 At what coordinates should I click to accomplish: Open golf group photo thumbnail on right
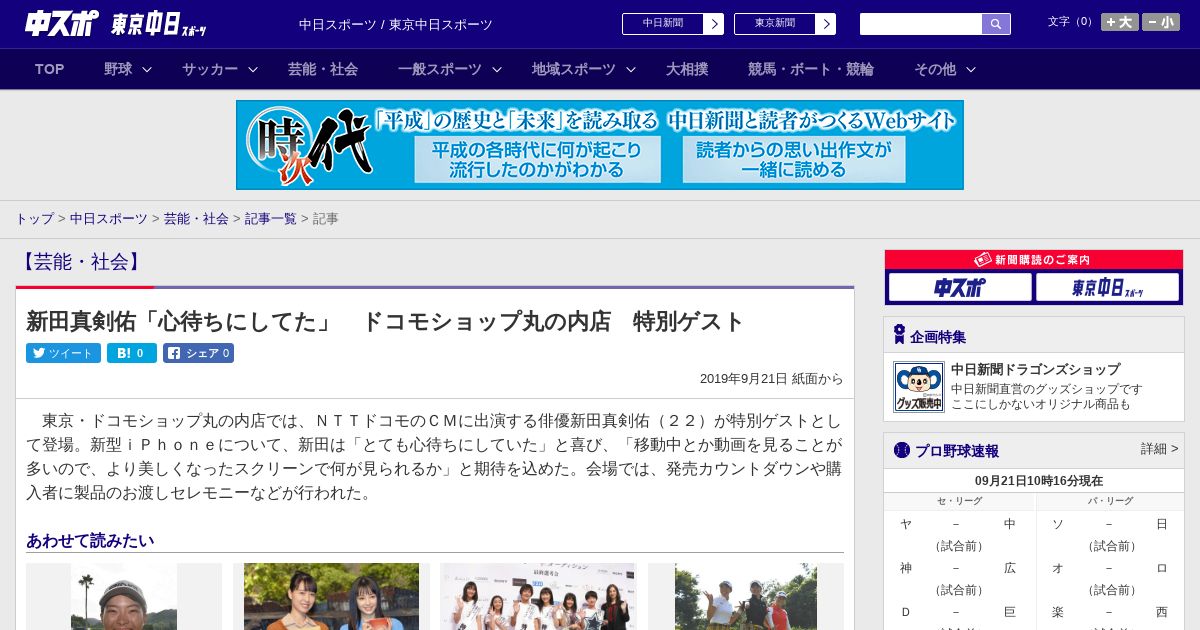pyautogui.click(x=746, y=596)
